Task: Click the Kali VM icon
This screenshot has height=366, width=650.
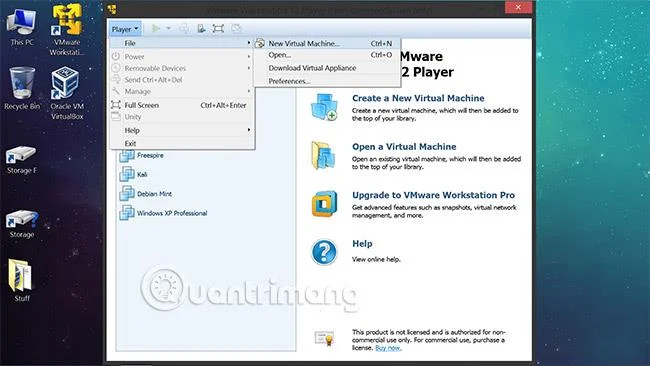Action: [x=127, y=175]
